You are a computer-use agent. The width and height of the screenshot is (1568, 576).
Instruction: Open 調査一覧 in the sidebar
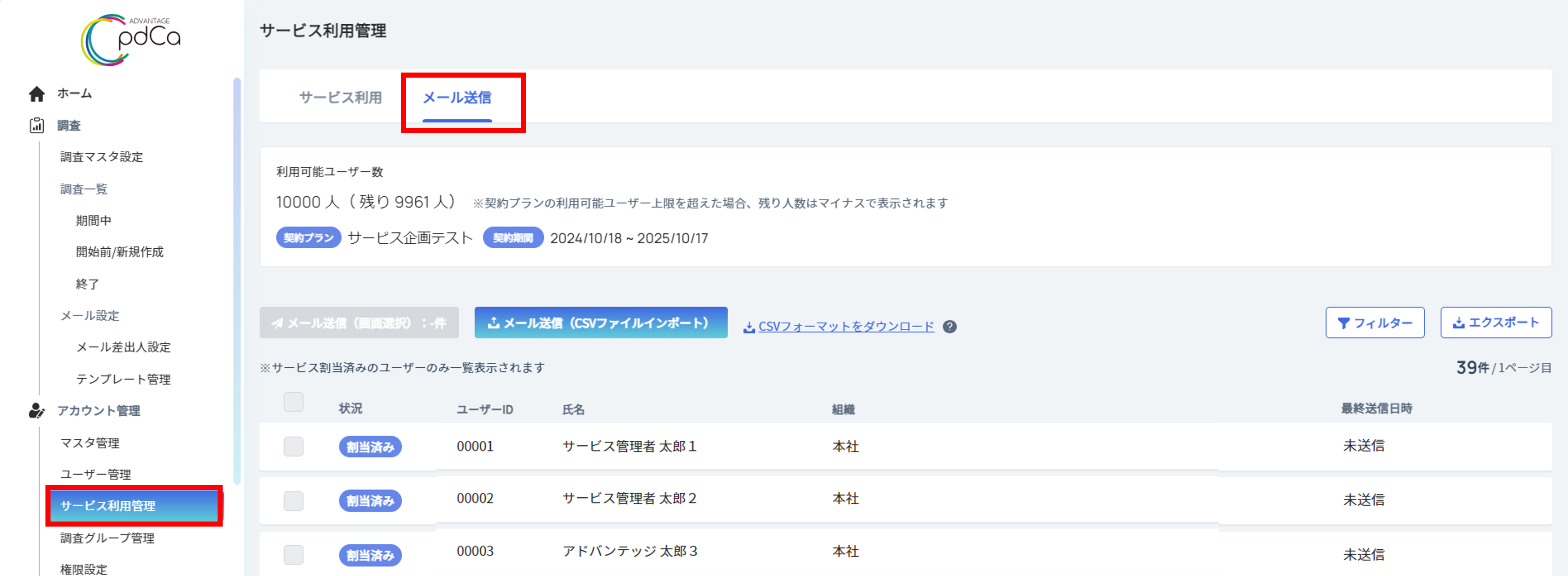(x=83, y=189)
